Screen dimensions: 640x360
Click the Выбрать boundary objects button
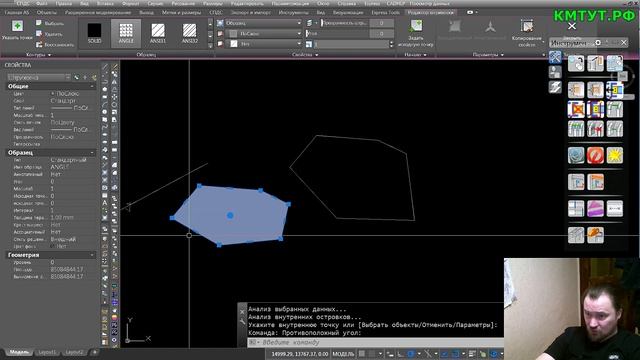pyautogui.click(x=50, y=23)
